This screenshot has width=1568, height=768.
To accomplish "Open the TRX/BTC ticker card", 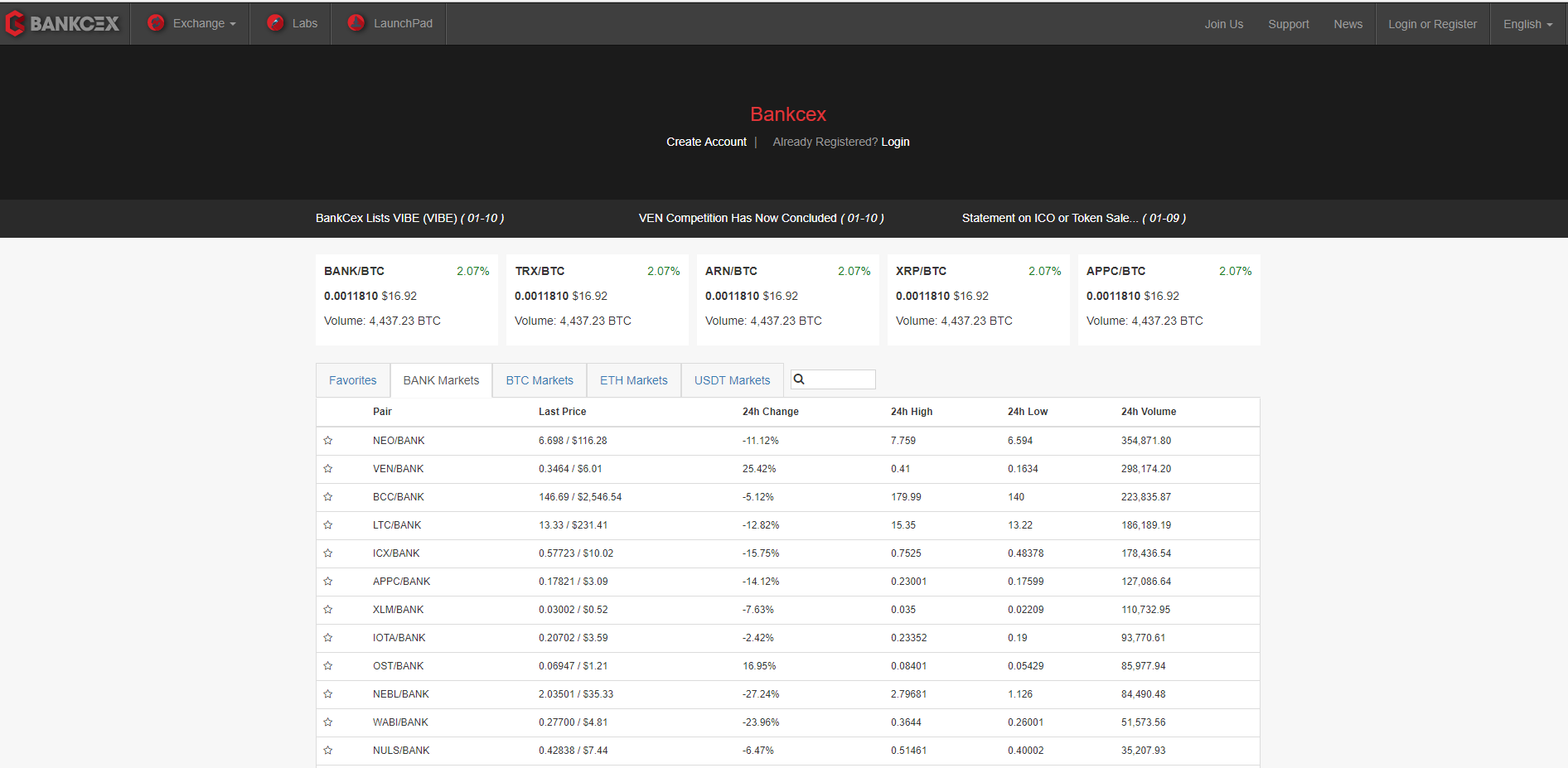I will point(598,300).
